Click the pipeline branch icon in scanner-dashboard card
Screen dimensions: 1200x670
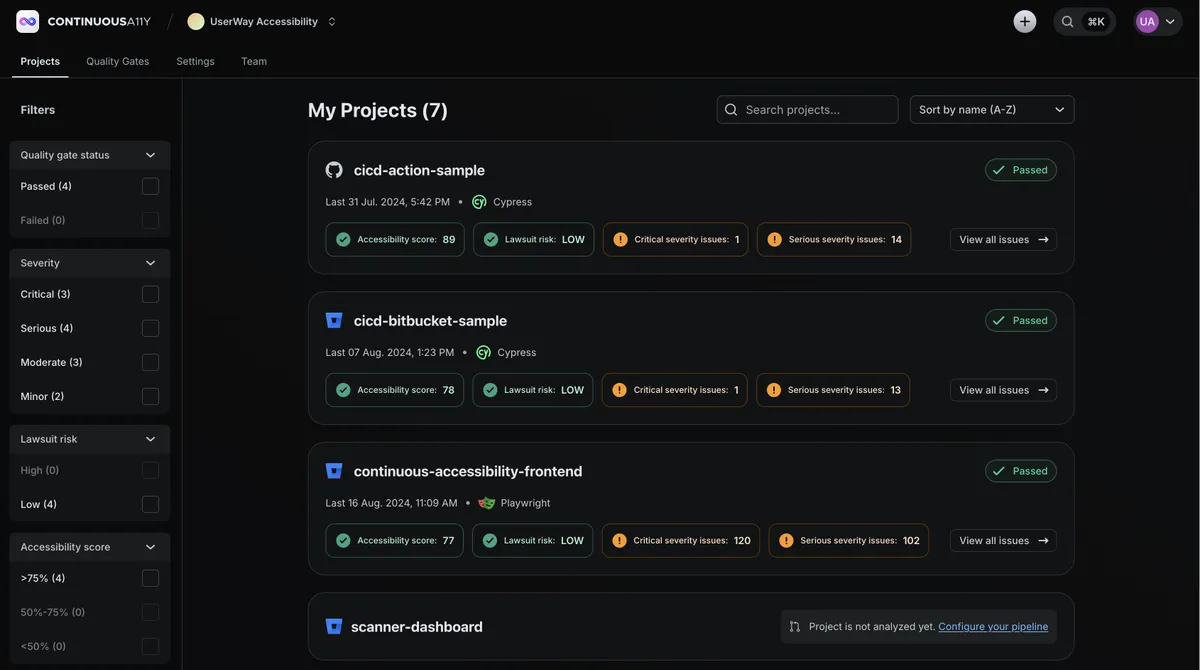coord(794,627)
